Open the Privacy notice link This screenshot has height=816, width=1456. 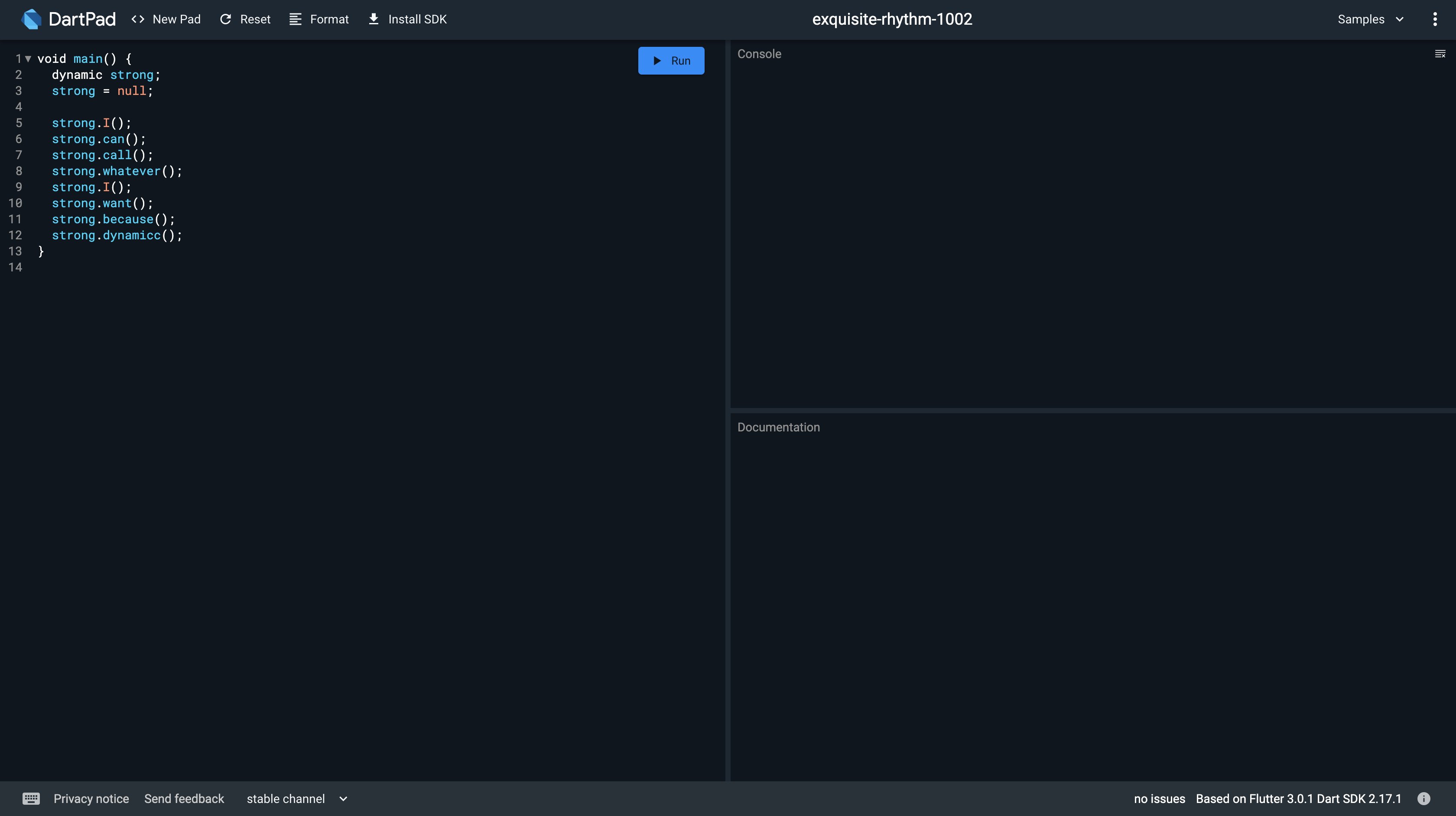(x=91, y=799)
